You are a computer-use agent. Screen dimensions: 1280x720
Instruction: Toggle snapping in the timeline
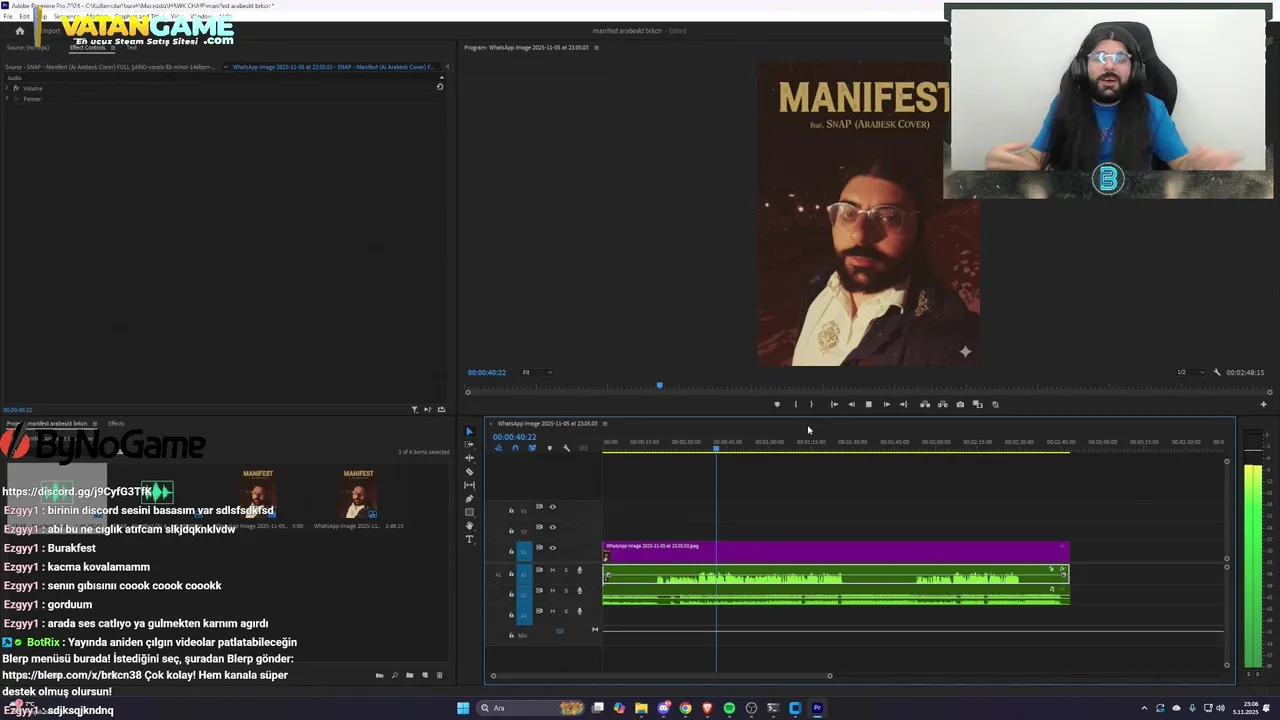pyautogui.click(x=515, y=448)
